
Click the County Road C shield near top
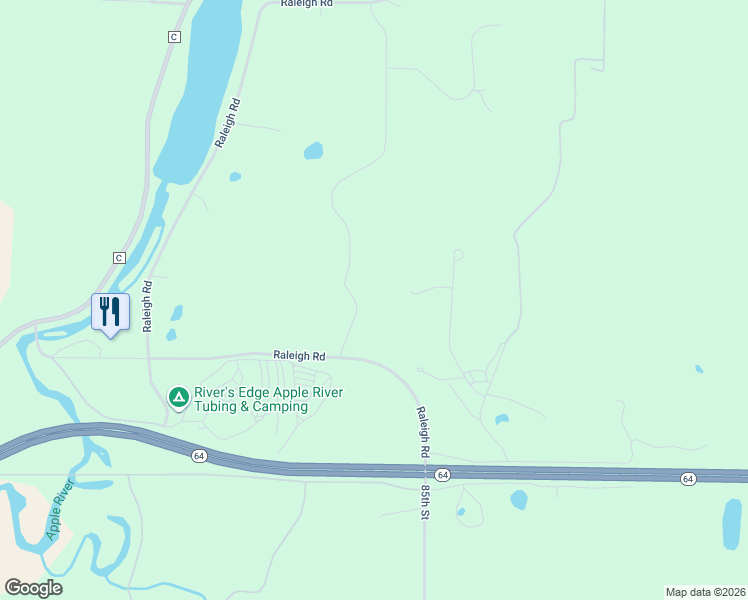pyautogui.click(x=174, y=37)
